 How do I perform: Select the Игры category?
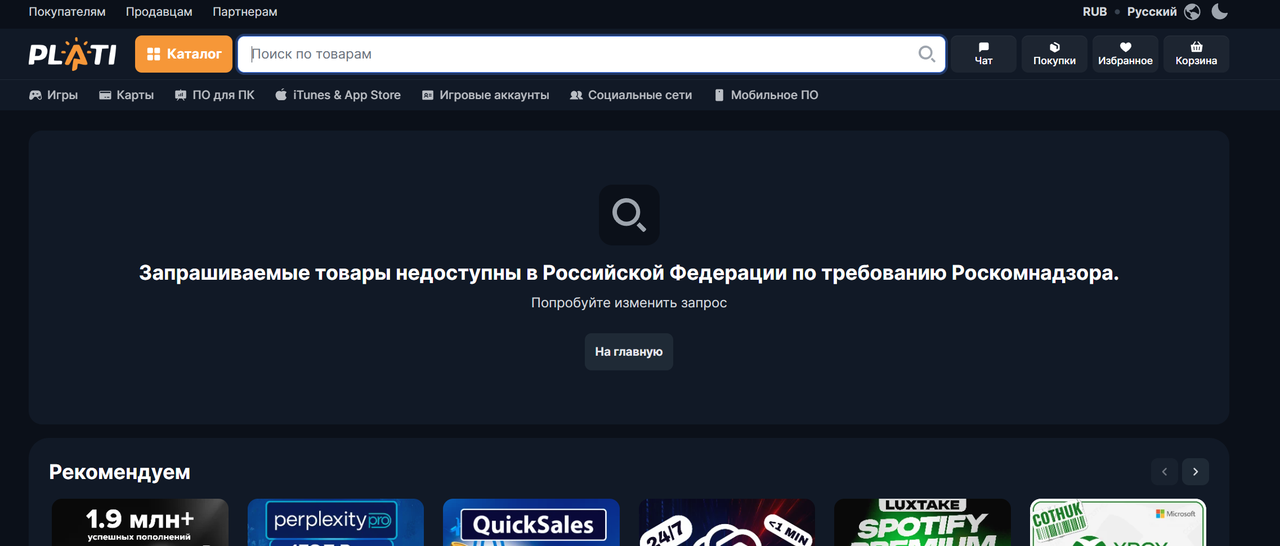[x=53, y=95]
